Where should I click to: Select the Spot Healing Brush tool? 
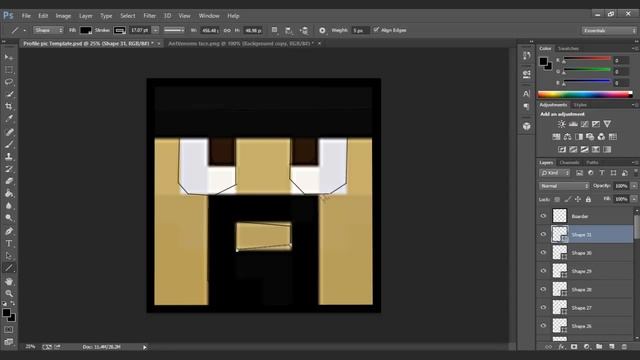pos(9,132)
